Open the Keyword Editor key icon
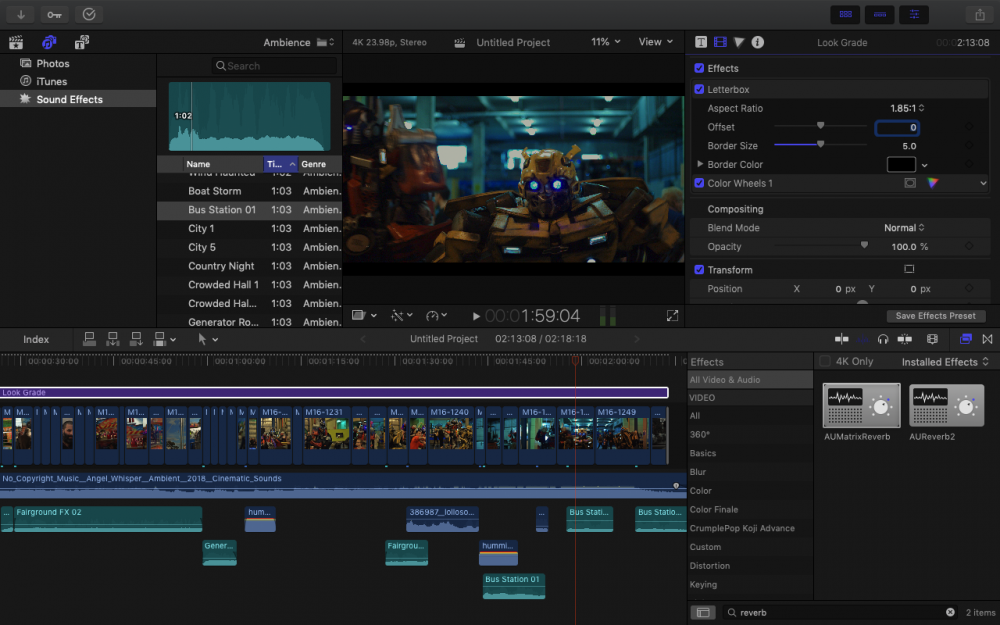 click(55, 14)
